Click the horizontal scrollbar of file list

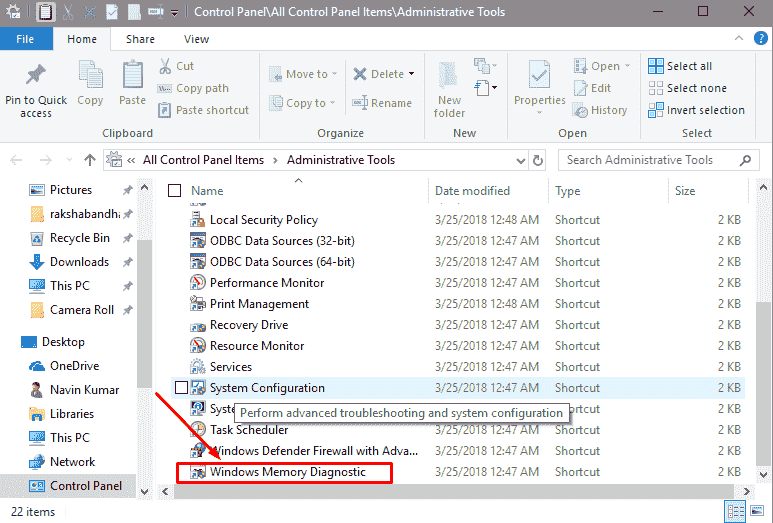pos(453,491)
